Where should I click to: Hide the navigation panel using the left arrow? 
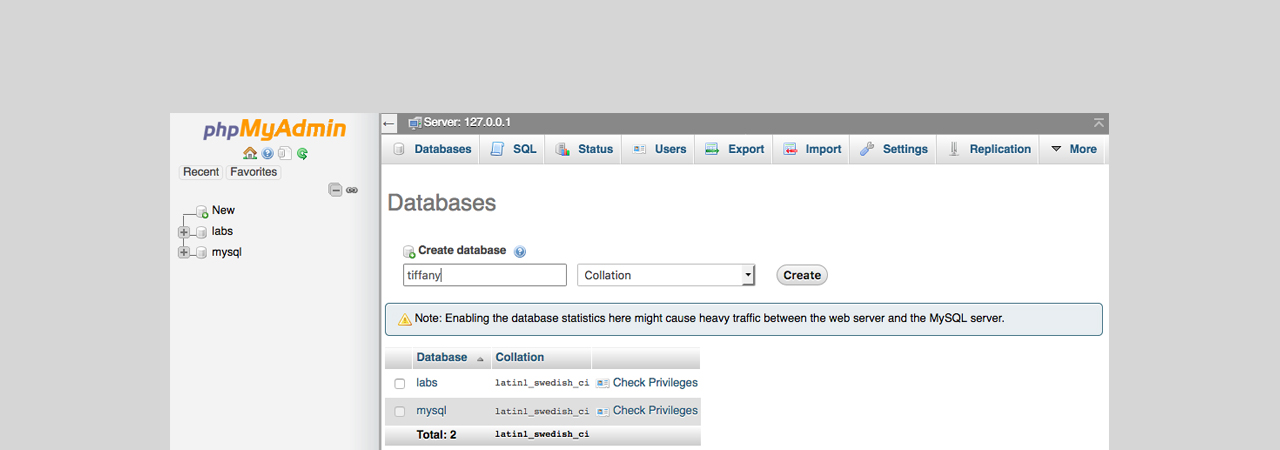pyautogui.click(x=389, y=123)
